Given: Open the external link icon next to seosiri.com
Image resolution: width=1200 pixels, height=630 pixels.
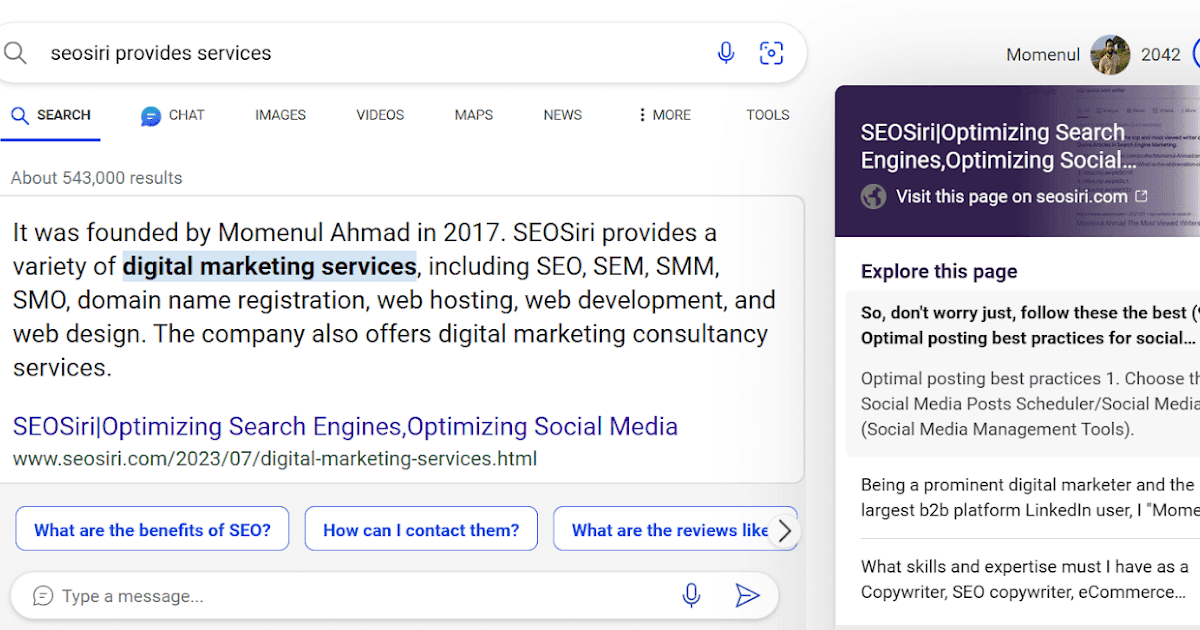Looking at the screenshot, I should point(1140,197).
